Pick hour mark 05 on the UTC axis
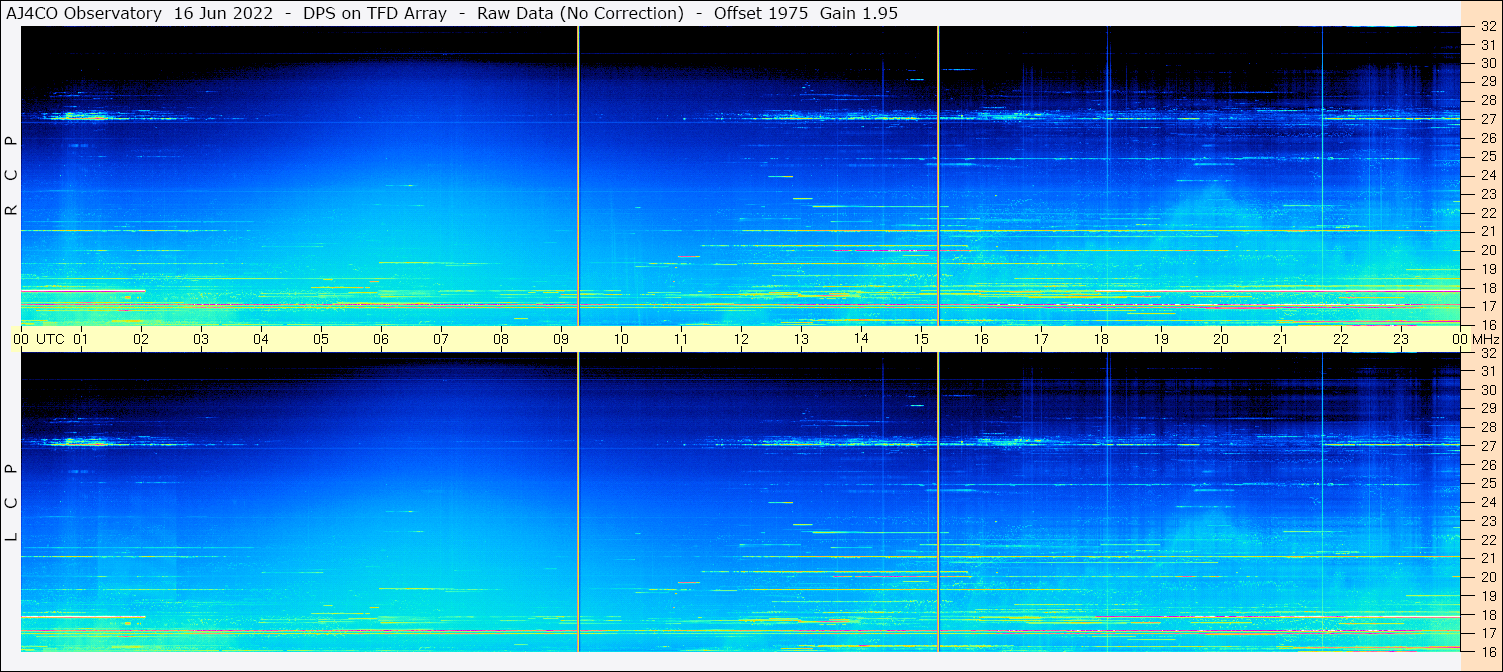The height and width of the screenshot is (672, 1503). coord(321,339)
